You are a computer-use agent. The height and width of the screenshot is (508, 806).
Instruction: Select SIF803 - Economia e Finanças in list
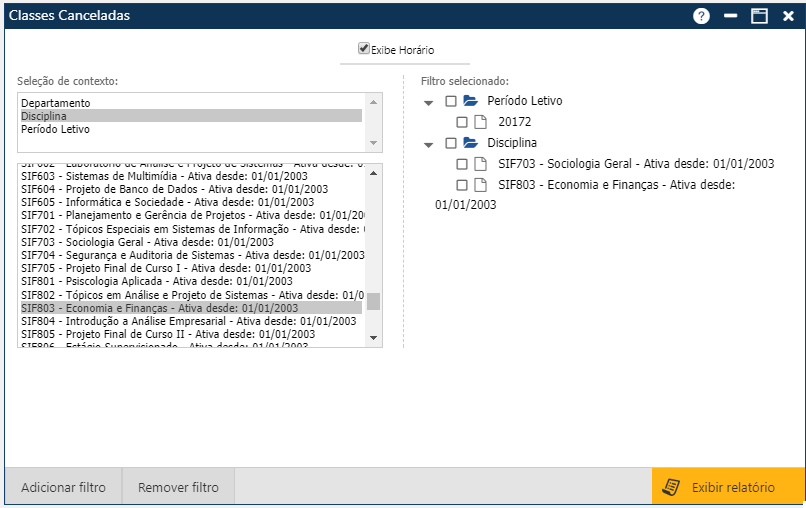point(191,308)
